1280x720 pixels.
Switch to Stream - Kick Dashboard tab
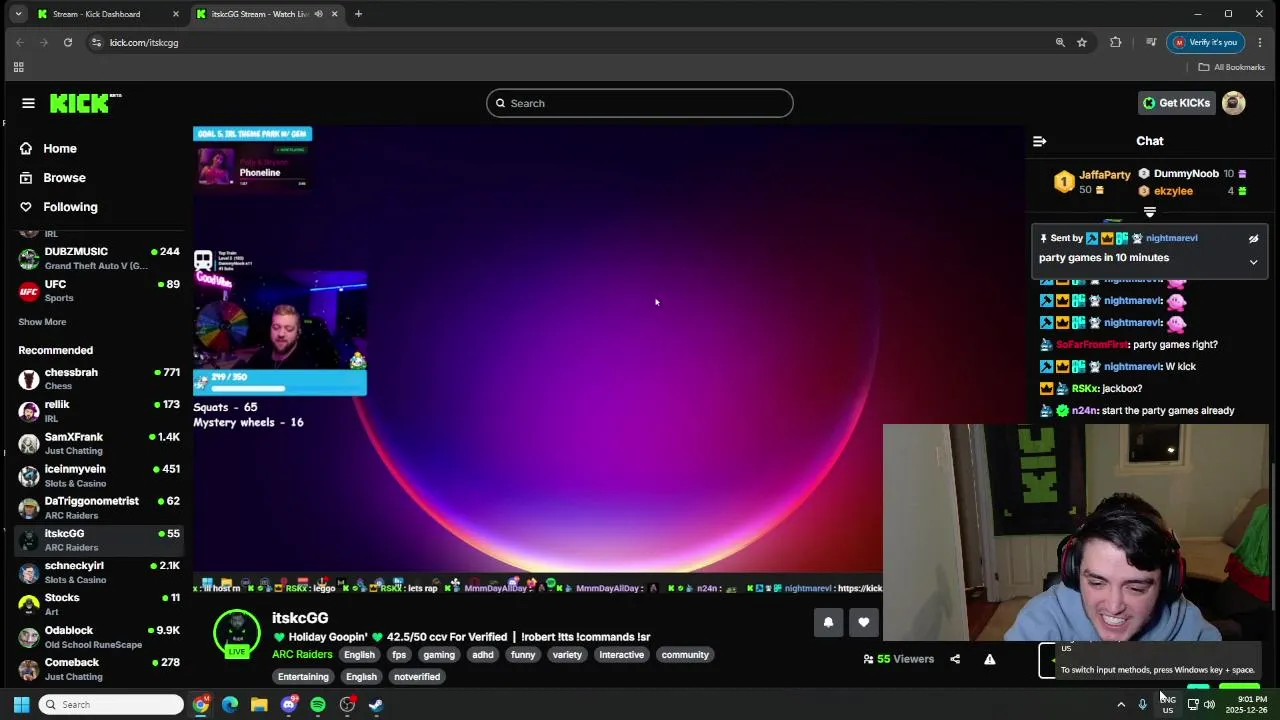click(107, 14)
